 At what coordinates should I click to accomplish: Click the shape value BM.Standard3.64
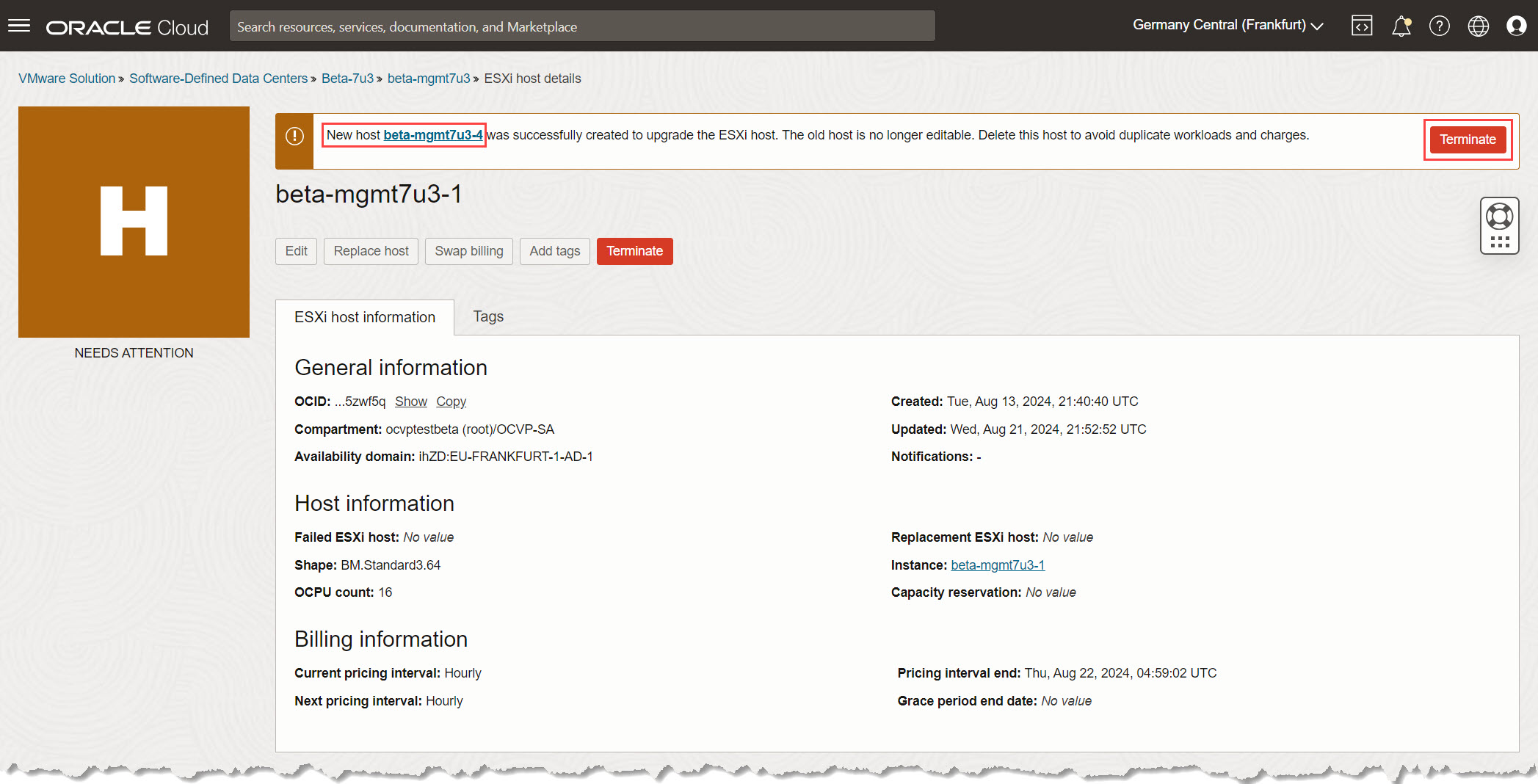click(391, 565)
